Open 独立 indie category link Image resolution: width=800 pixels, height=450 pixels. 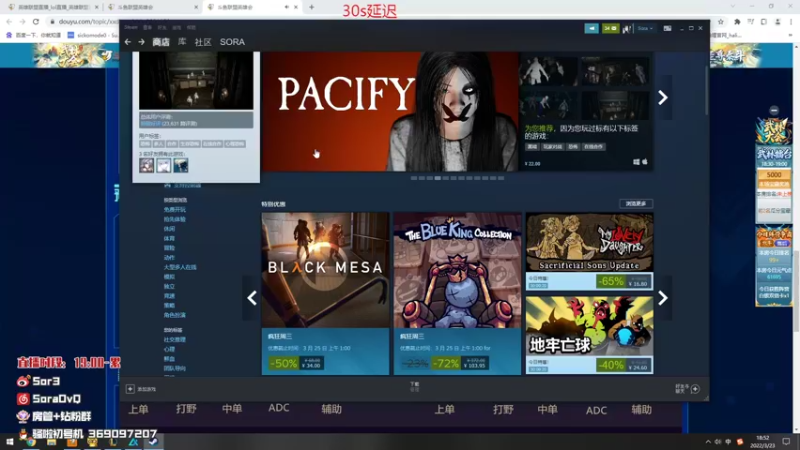(x=169, y=286)
